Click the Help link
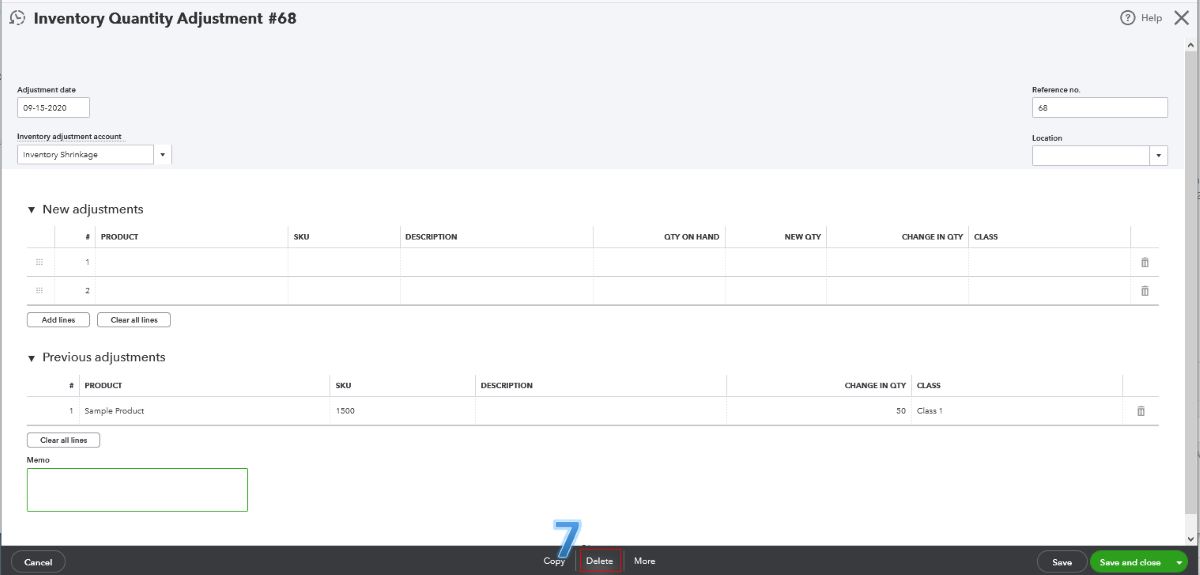The image size is (1200, 575). click(1151, 18)
